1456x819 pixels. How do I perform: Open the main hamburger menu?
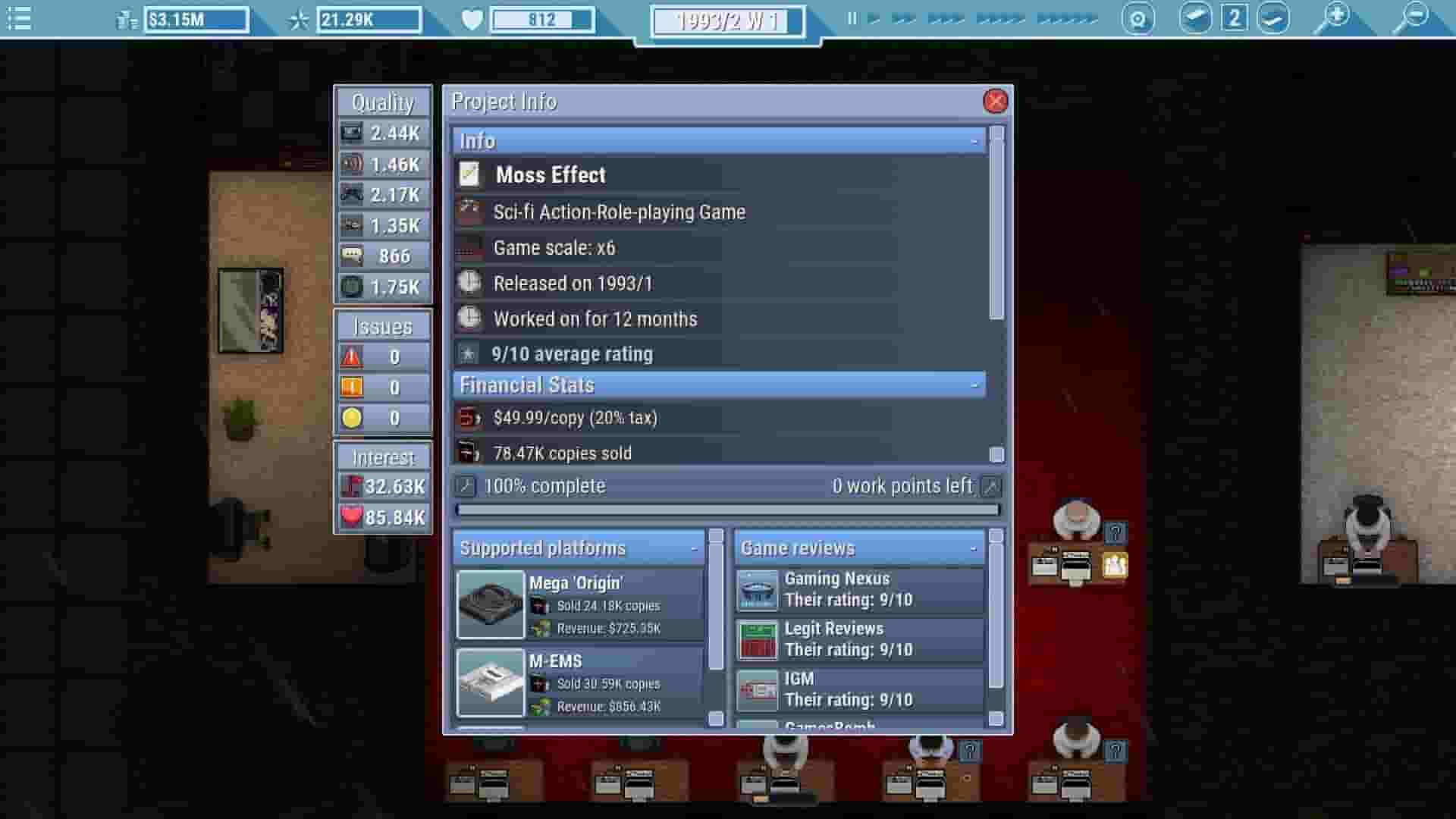click(x=19, y=18)
